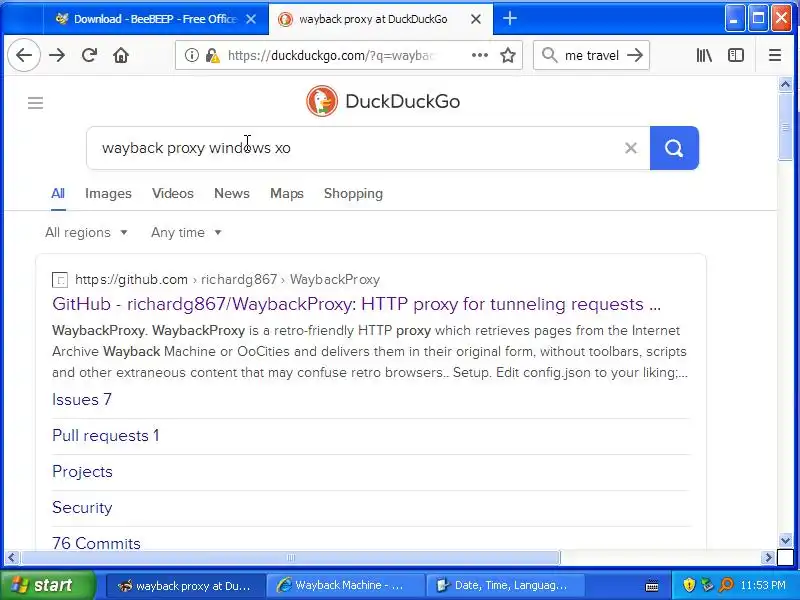
Task: Click the horizontal scrollbar thumb
Action: coord(290,558)
